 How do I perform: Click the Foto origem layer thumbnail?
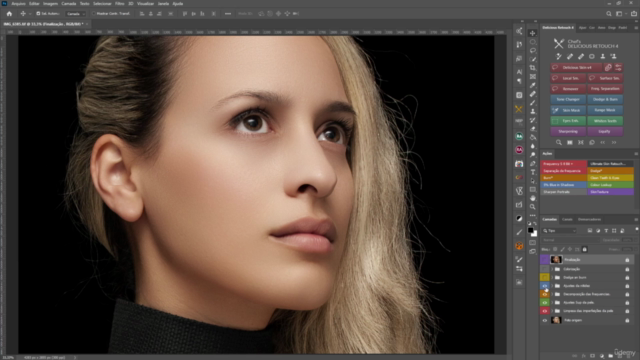pos(556,320)
